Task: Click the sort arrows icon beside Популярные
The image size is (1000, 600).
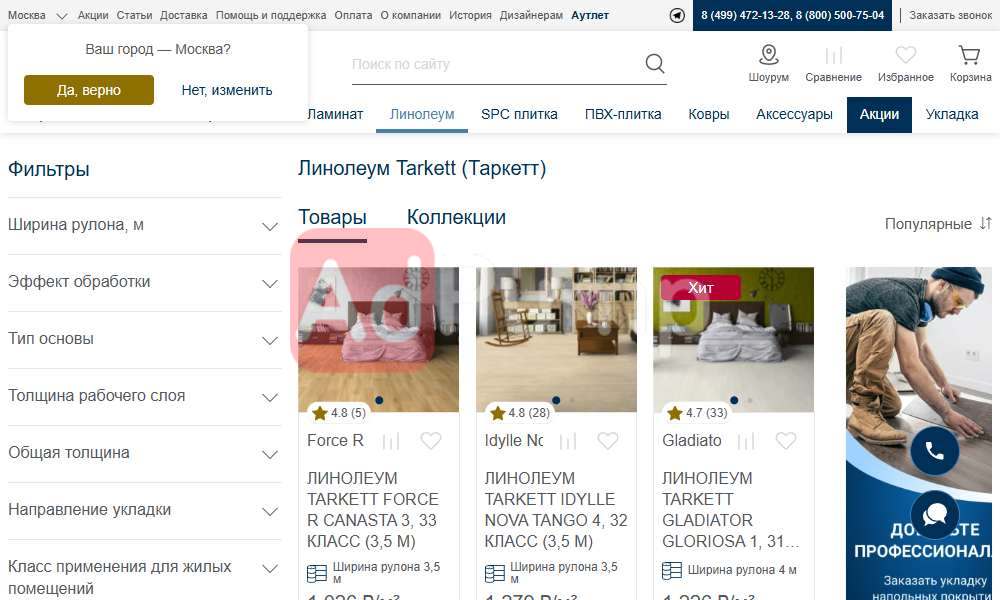Action: (x=985, y=223)
